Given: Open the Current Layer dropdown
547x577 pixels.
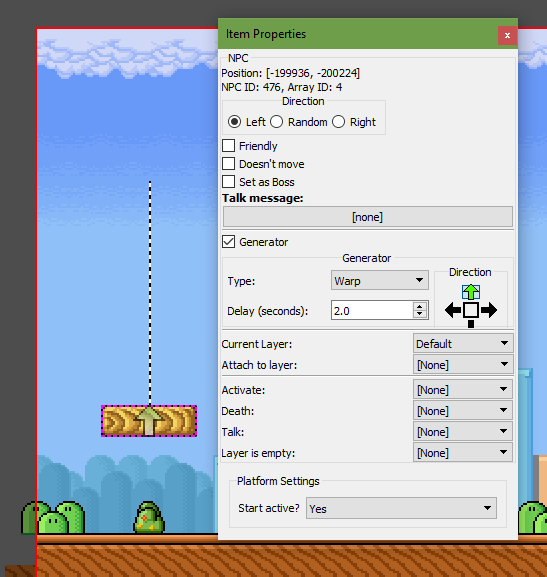Looking at the screenshot, I should pyautogui.click(x=463, y=344).
